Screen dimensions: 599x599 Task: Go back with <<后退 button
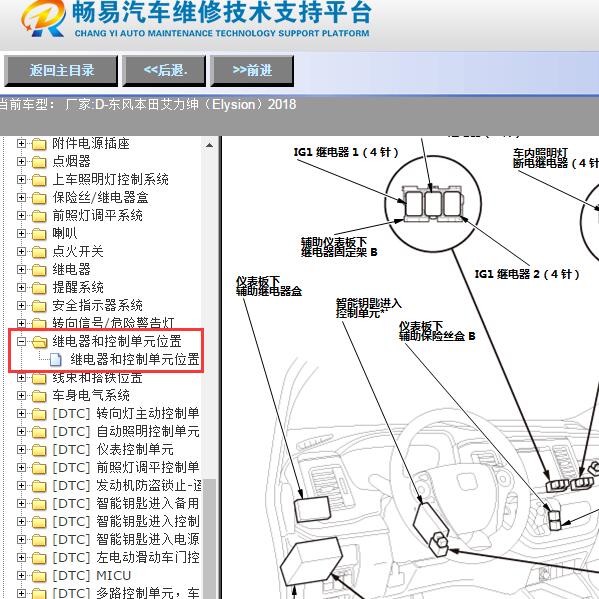click(x=164, y=71)
